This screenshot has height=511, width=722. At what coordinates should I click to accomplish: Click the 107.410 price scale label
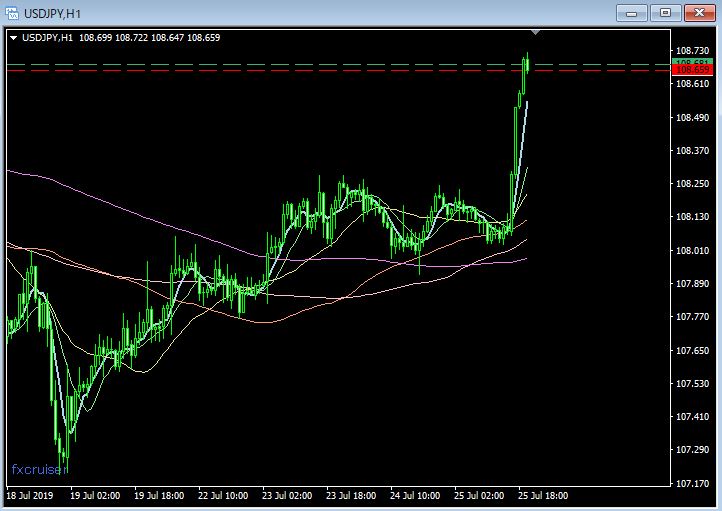click(x=692, y=417)
